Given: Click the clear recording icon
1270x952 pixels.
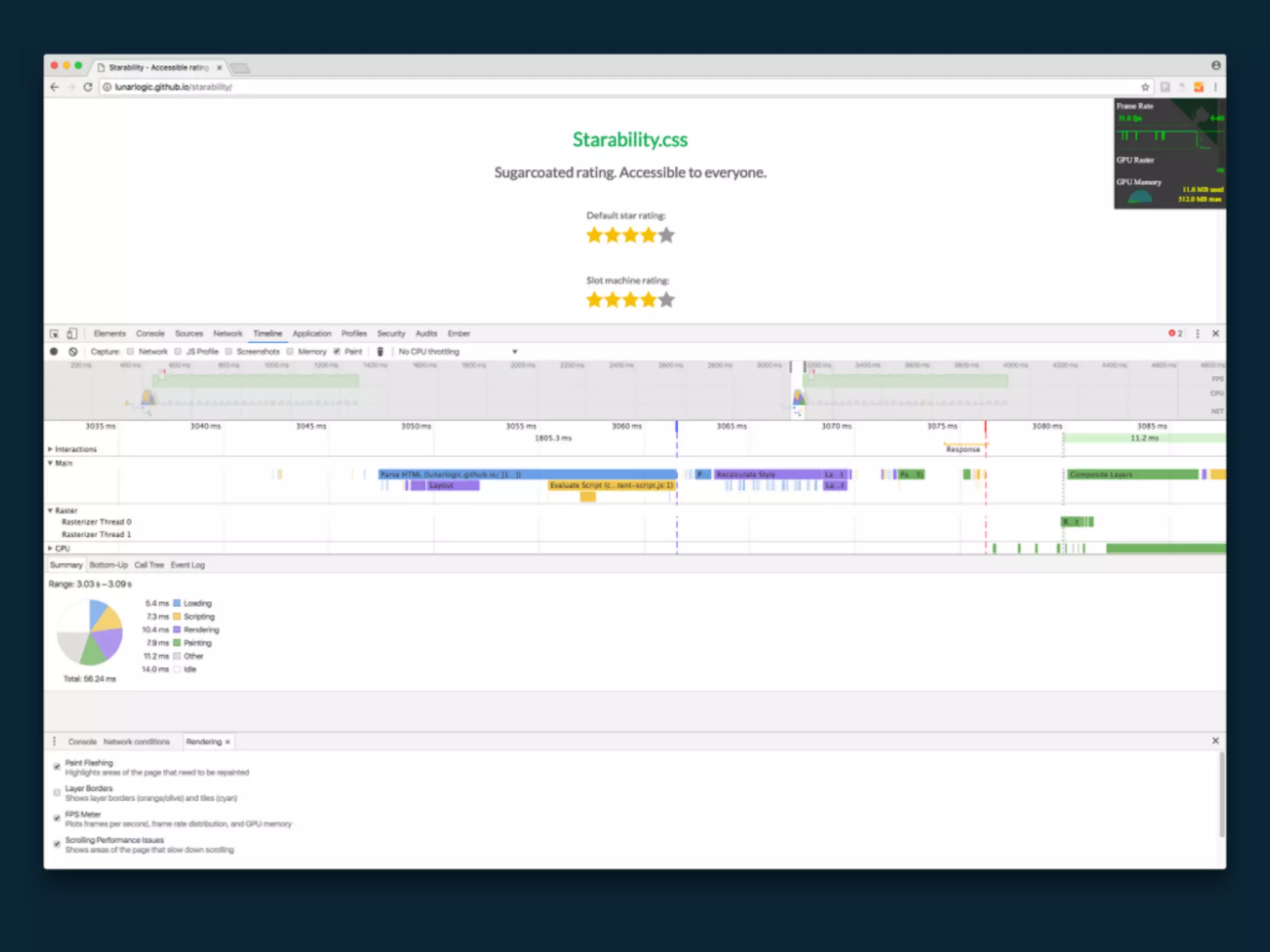Looking at the screenshot, I should tap(73, 351).
